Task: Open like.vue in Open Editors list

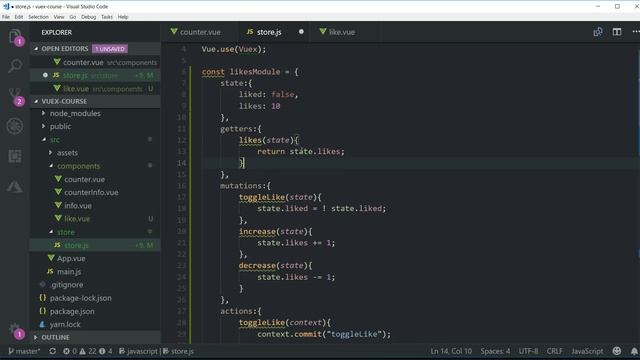Action: (95, 89)
